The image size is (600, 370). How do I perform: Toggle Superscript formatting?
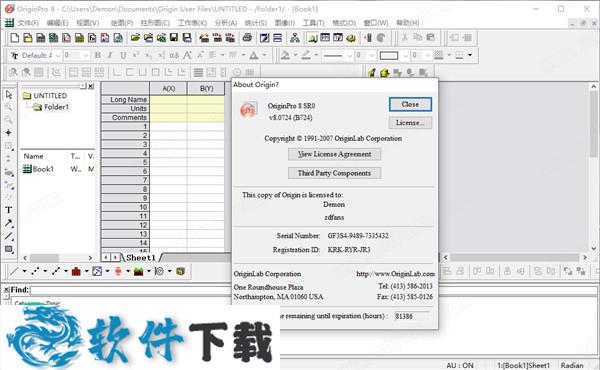tap(136, 55)
